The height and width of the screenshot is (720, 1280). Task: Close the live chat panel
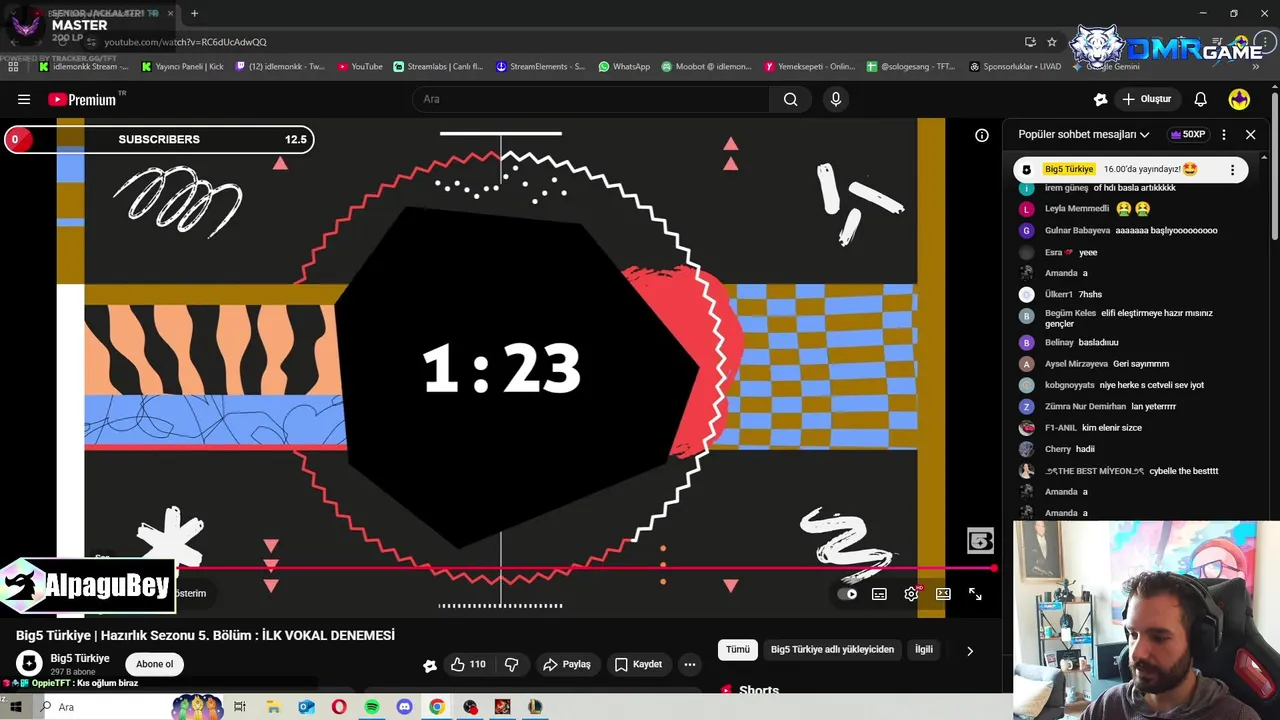[x=1250, y=134]
